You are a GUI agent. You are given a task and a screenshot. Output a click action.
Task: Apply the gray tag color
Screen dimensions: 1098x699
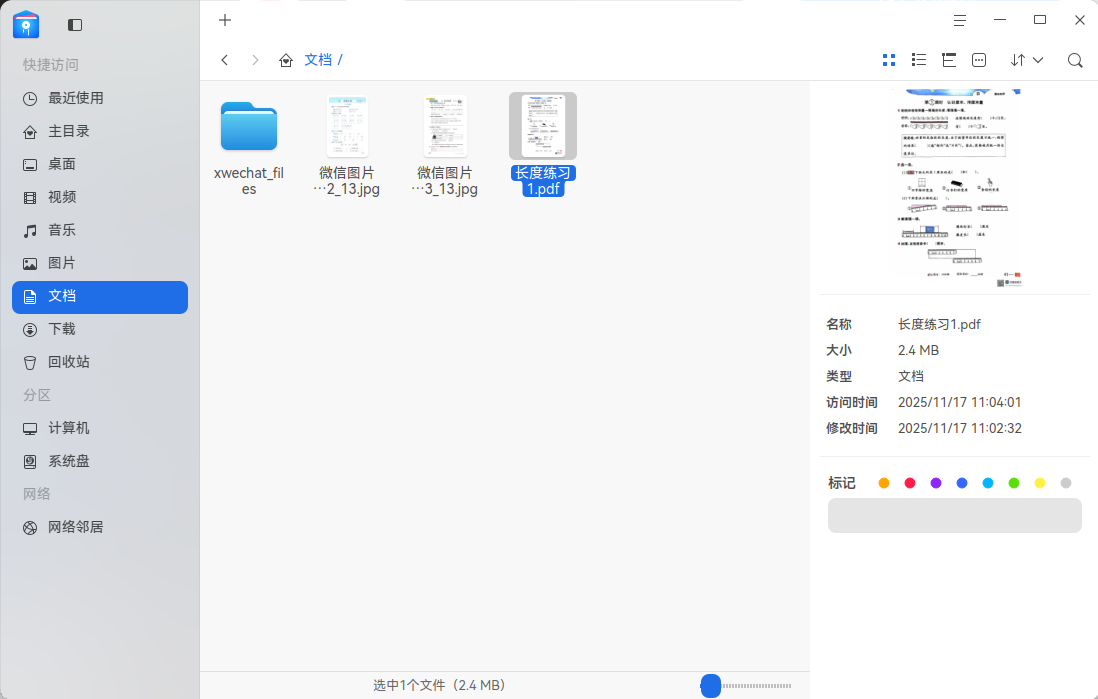[1066, 483]
